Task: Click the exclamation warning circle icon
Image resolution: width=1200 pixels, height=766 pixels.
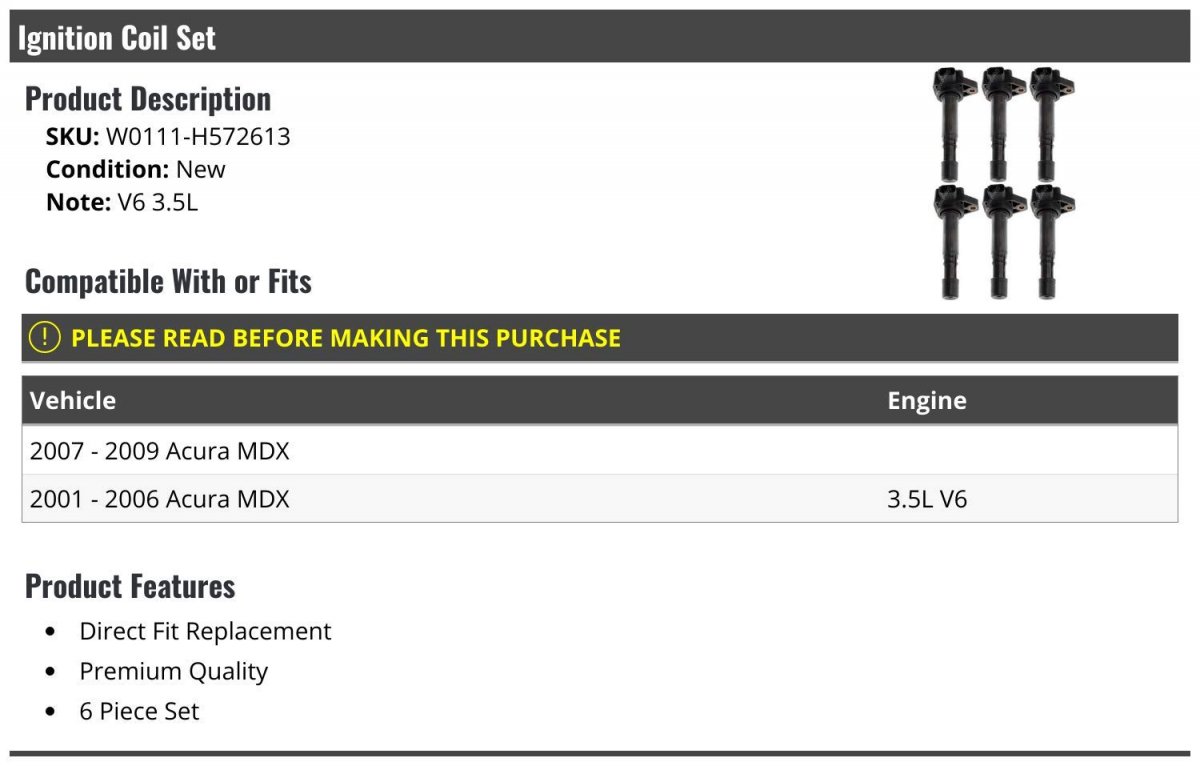Action: (45, 338)
